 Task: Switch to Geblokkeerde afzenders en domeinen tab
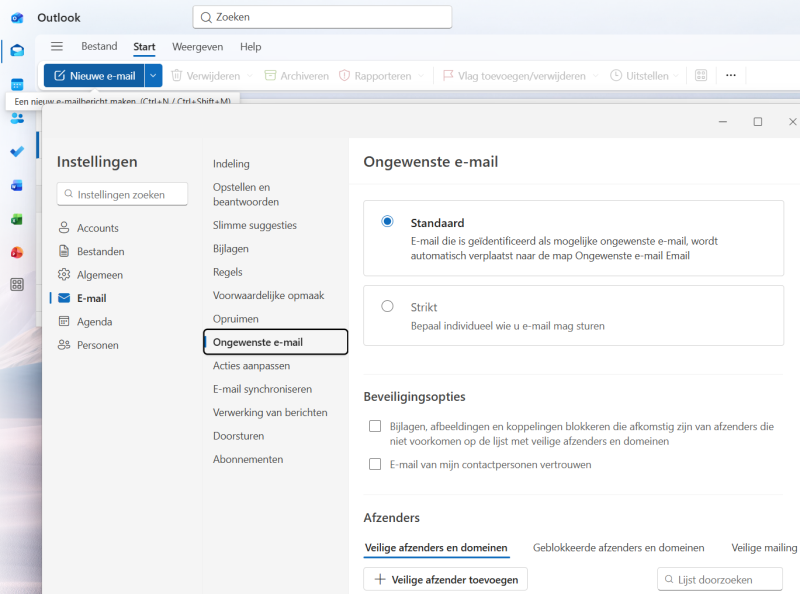tap(618, 548)
